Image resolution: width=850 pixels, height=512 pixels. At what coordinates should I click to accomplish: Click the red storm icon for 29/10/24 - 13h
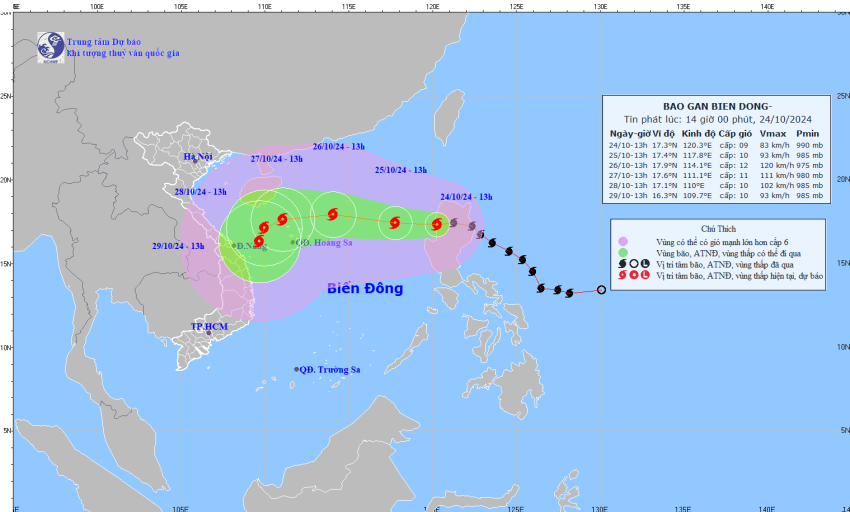coord(259,240)
